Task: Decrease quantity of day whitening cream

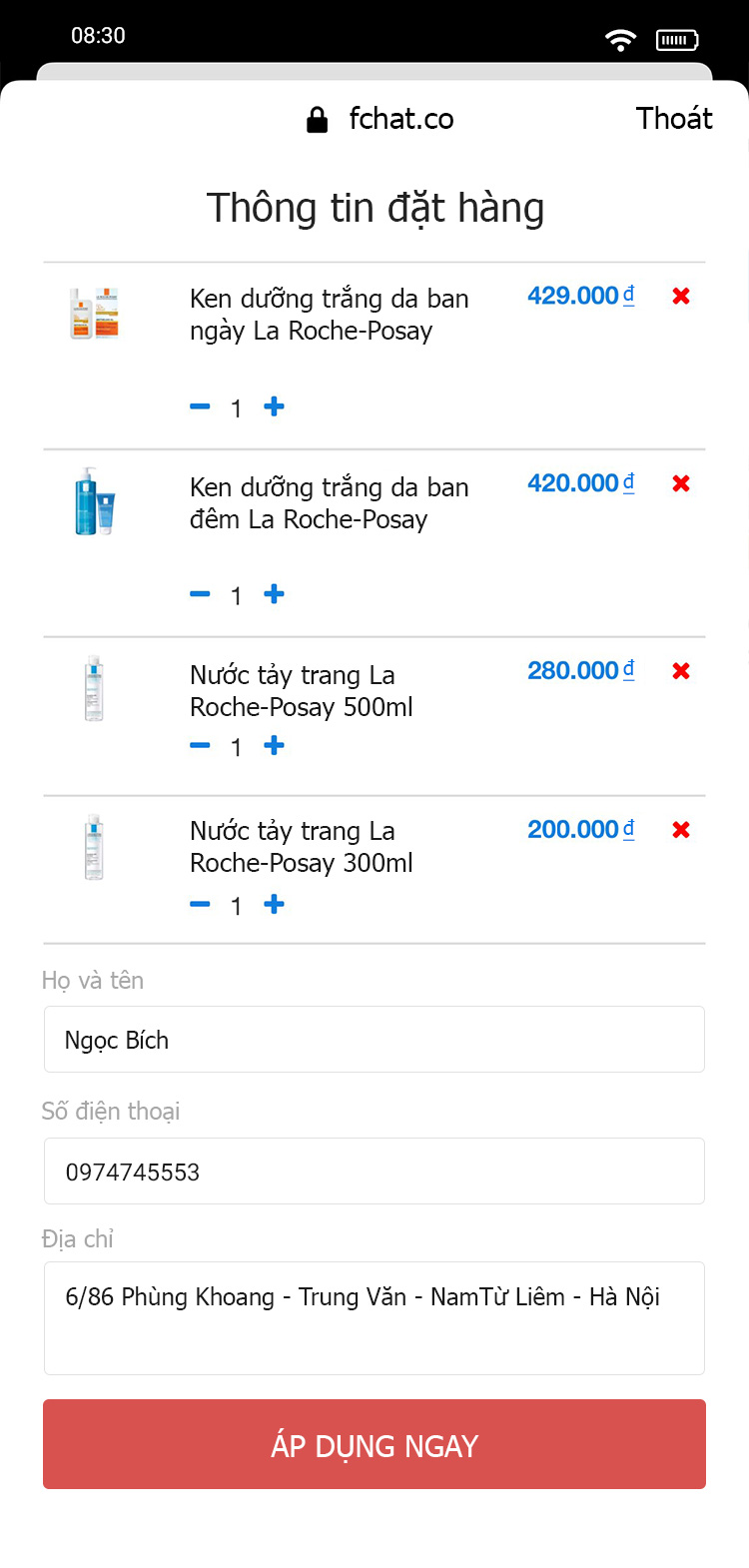Action: pyautogui.click(x=200, y=406)
